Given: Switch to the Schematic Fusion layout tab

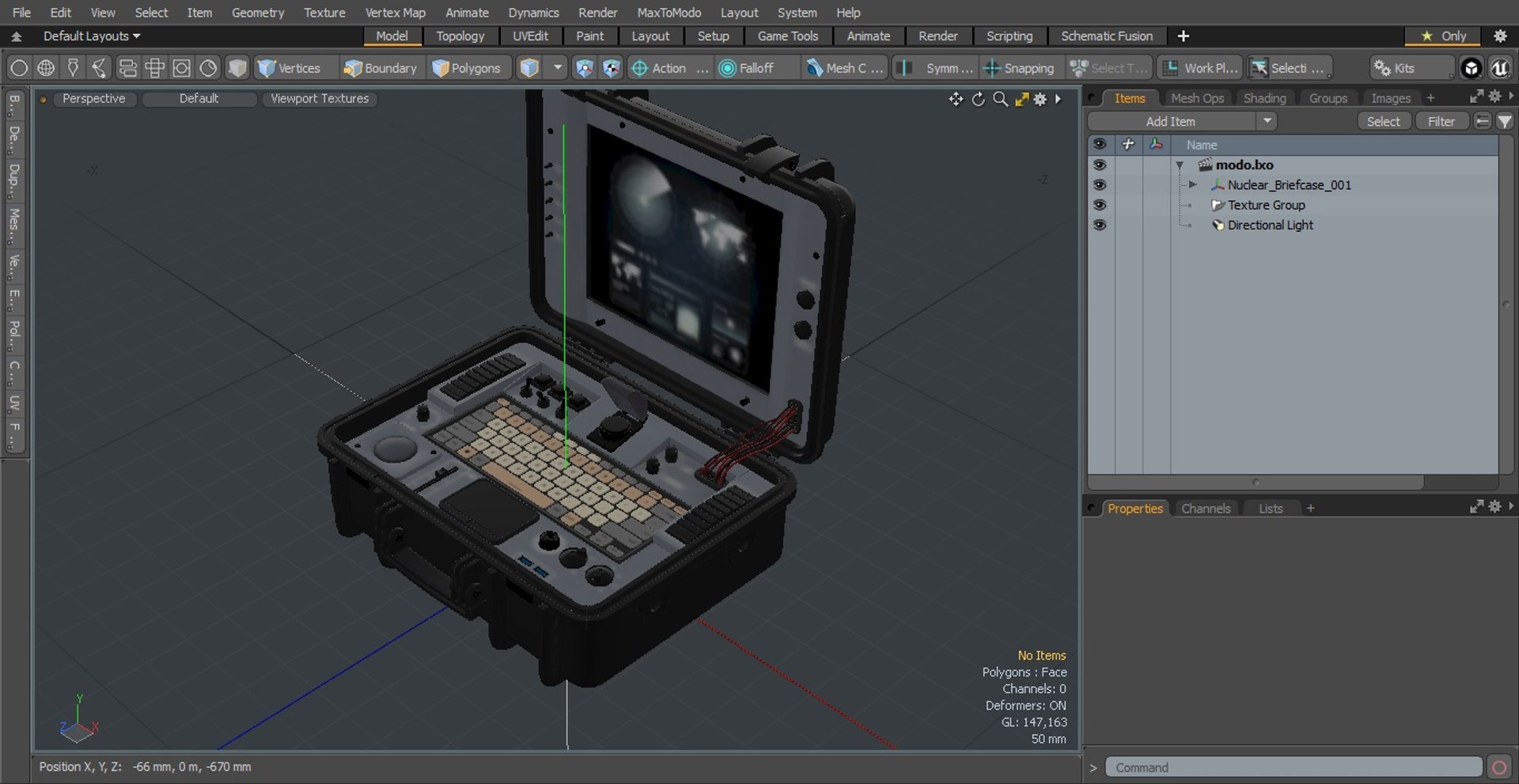Looking at the screenshot, I should [x=1106, y=36].
